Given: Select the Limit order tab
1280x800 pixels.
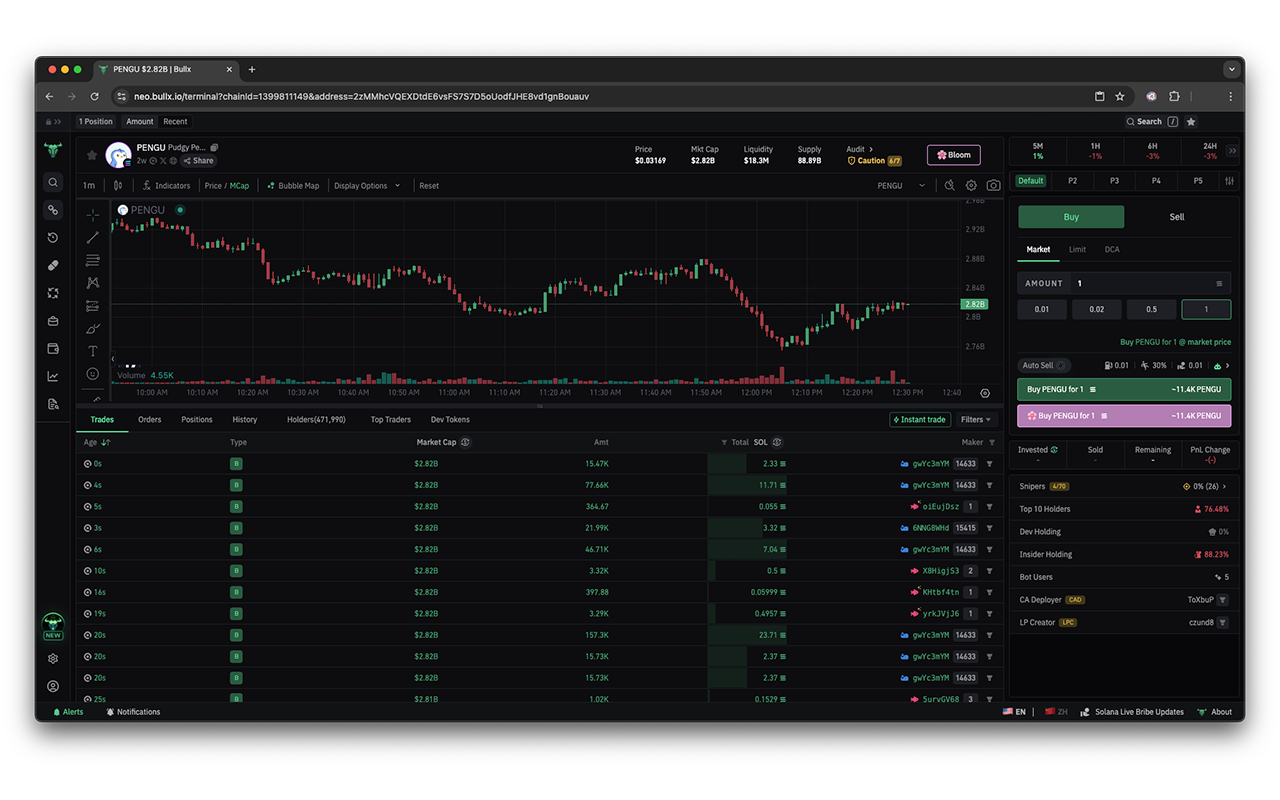Looking at the screenshot, I should 1077,250.
